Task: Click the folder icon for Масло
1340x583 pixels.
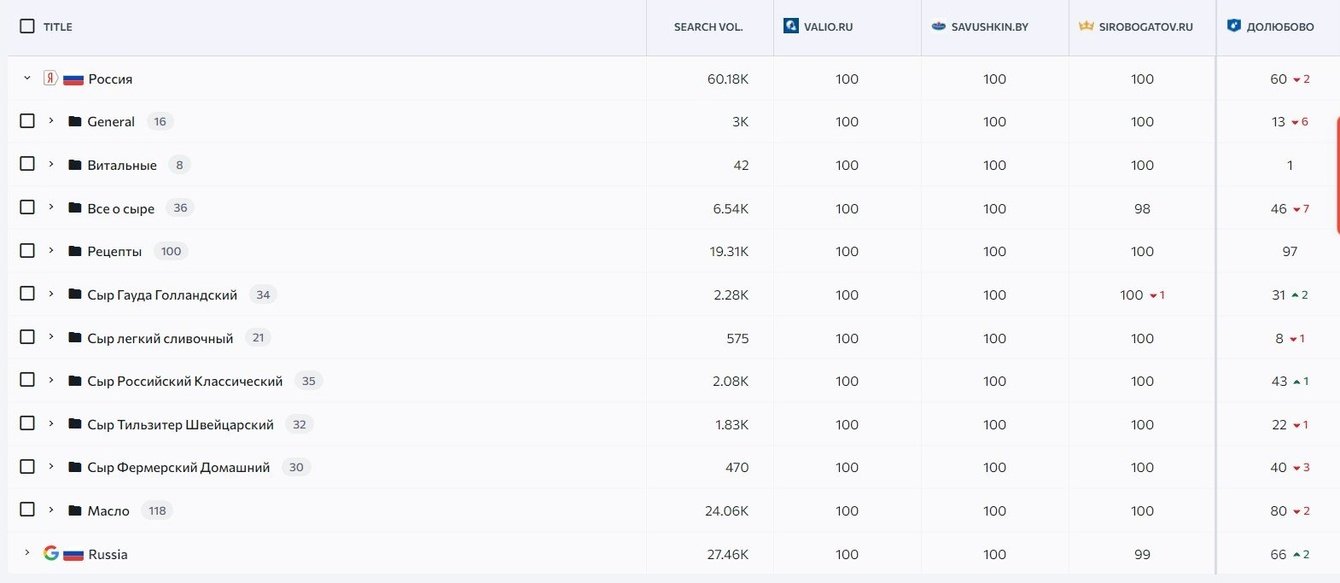Action: pyautogui.click(x=75, y=511)
